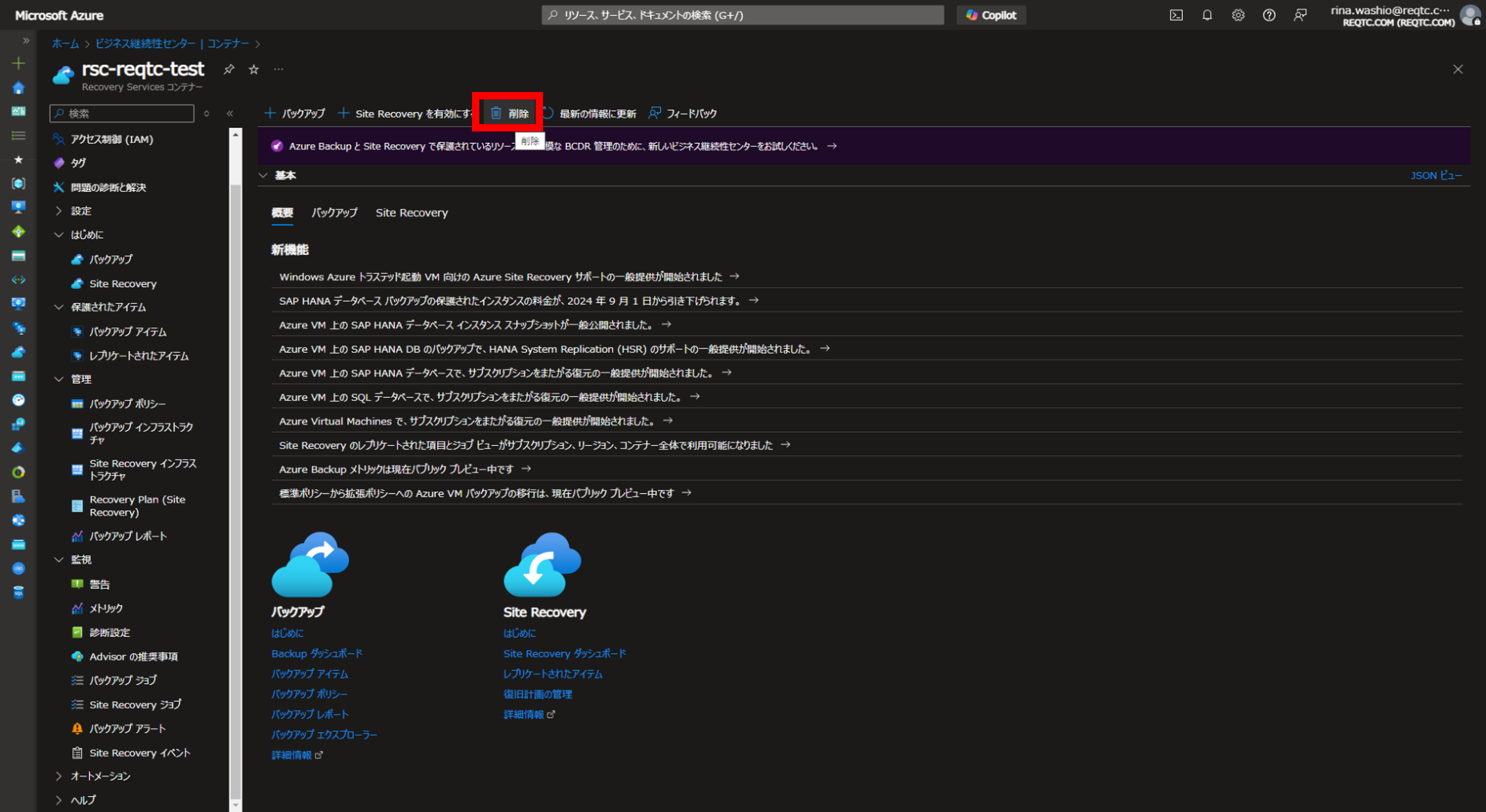Open the Business Continuity Center banner arrow
The width and height of the screenshot is (1486, 812).
[x=832, y=146]
